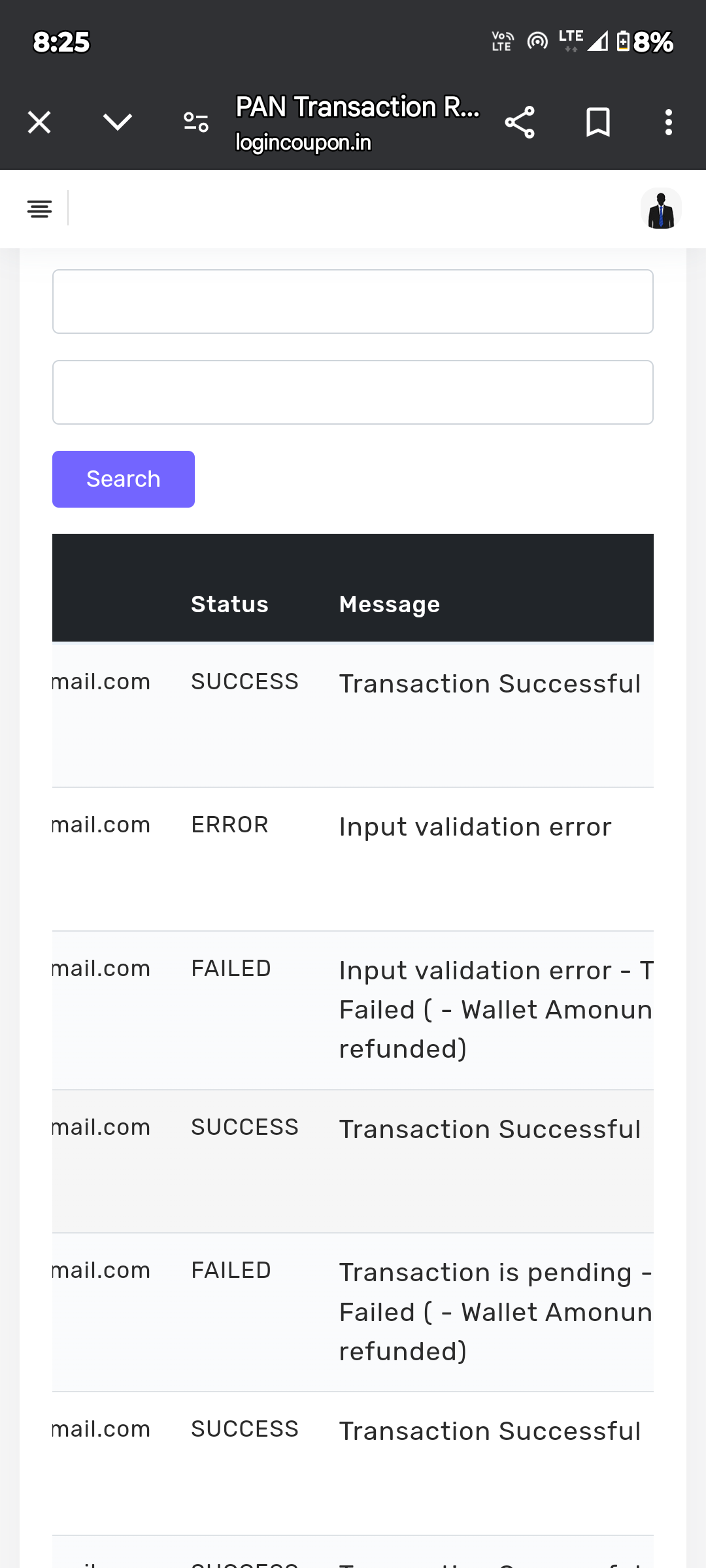Share the PAN Transaction page
The height and width of the screenshot is (1568, 706).
(520, 122)
